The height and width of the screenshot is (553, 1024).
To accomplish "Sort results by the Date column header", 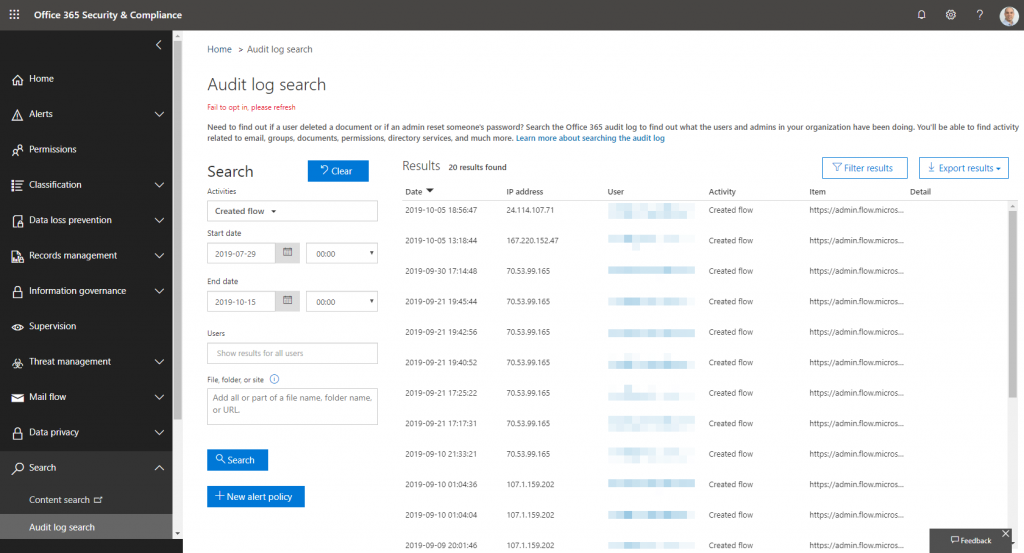I will pyautogui.click(x=414, y=191).
